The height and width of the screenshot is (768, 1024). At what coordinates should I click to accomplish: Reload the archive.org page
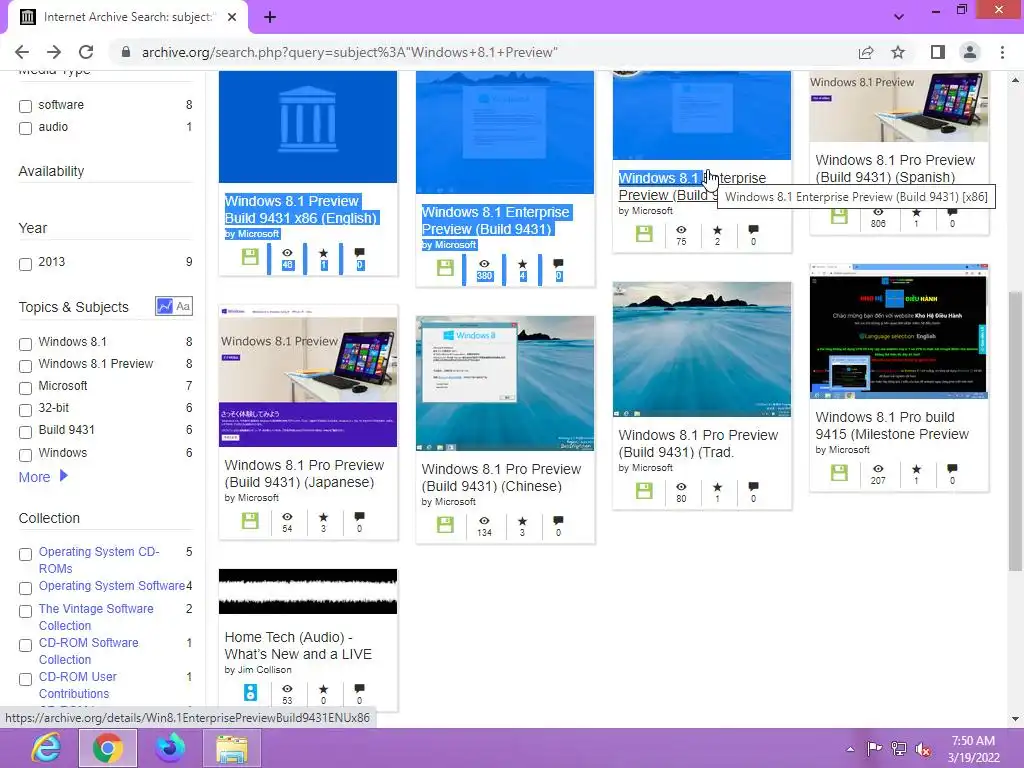click(86, 52)
